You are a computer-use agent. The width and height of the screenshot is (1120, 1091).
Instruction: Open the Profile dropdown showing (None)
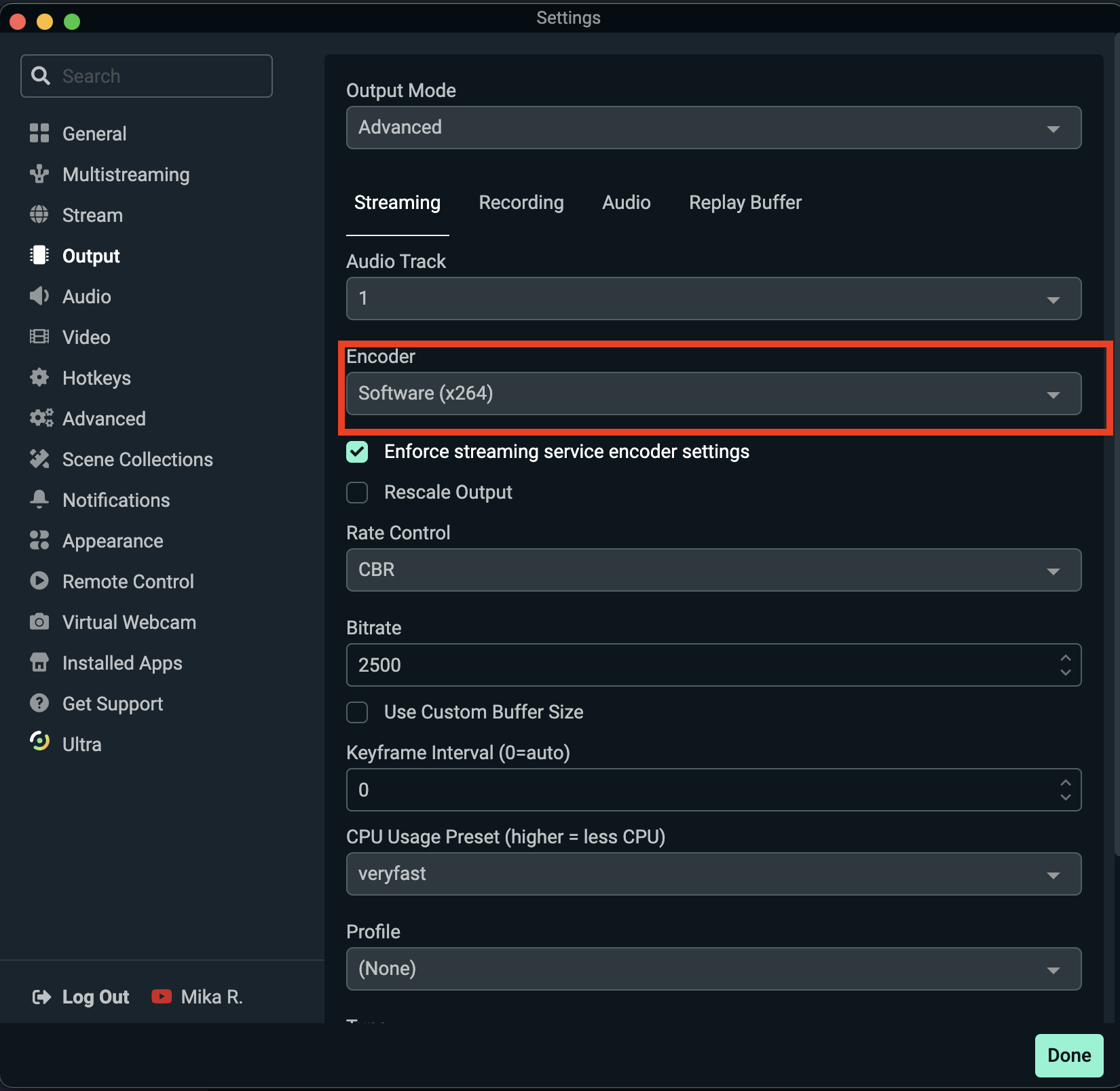(713, 969)
